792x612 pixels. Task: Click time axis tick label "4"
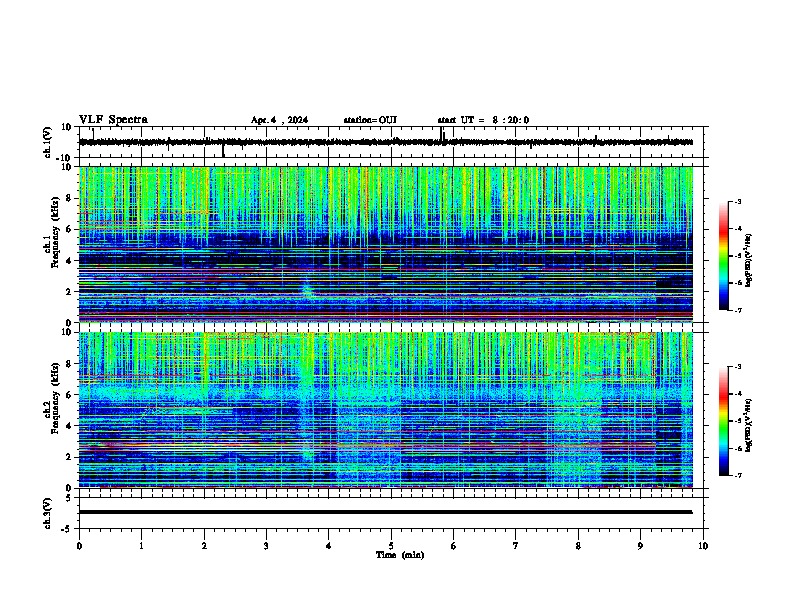click(x=328, y=545)
